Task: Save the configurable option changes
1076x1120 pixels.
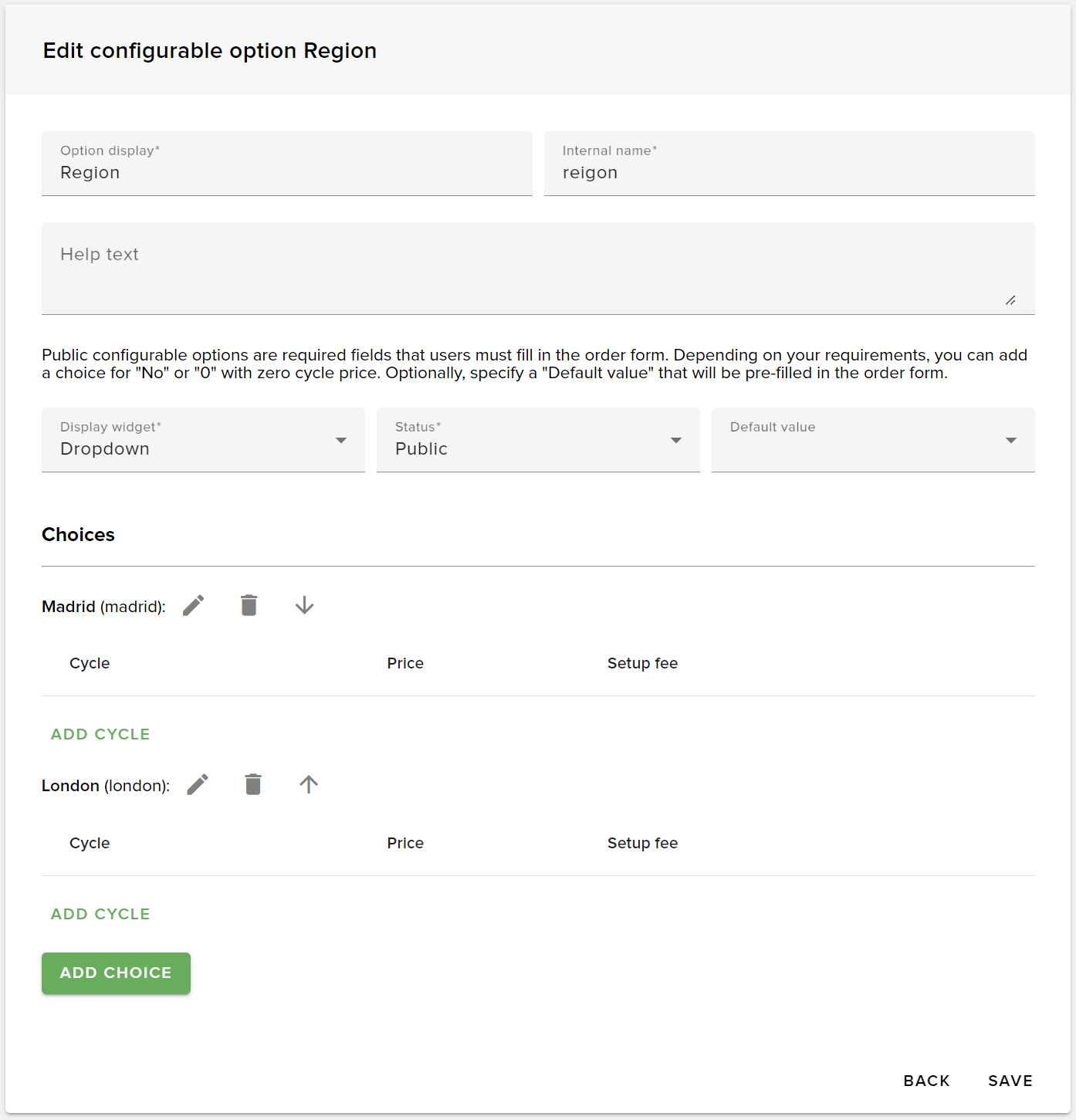Action: pyautogui.click(x=1010, y=1081)
